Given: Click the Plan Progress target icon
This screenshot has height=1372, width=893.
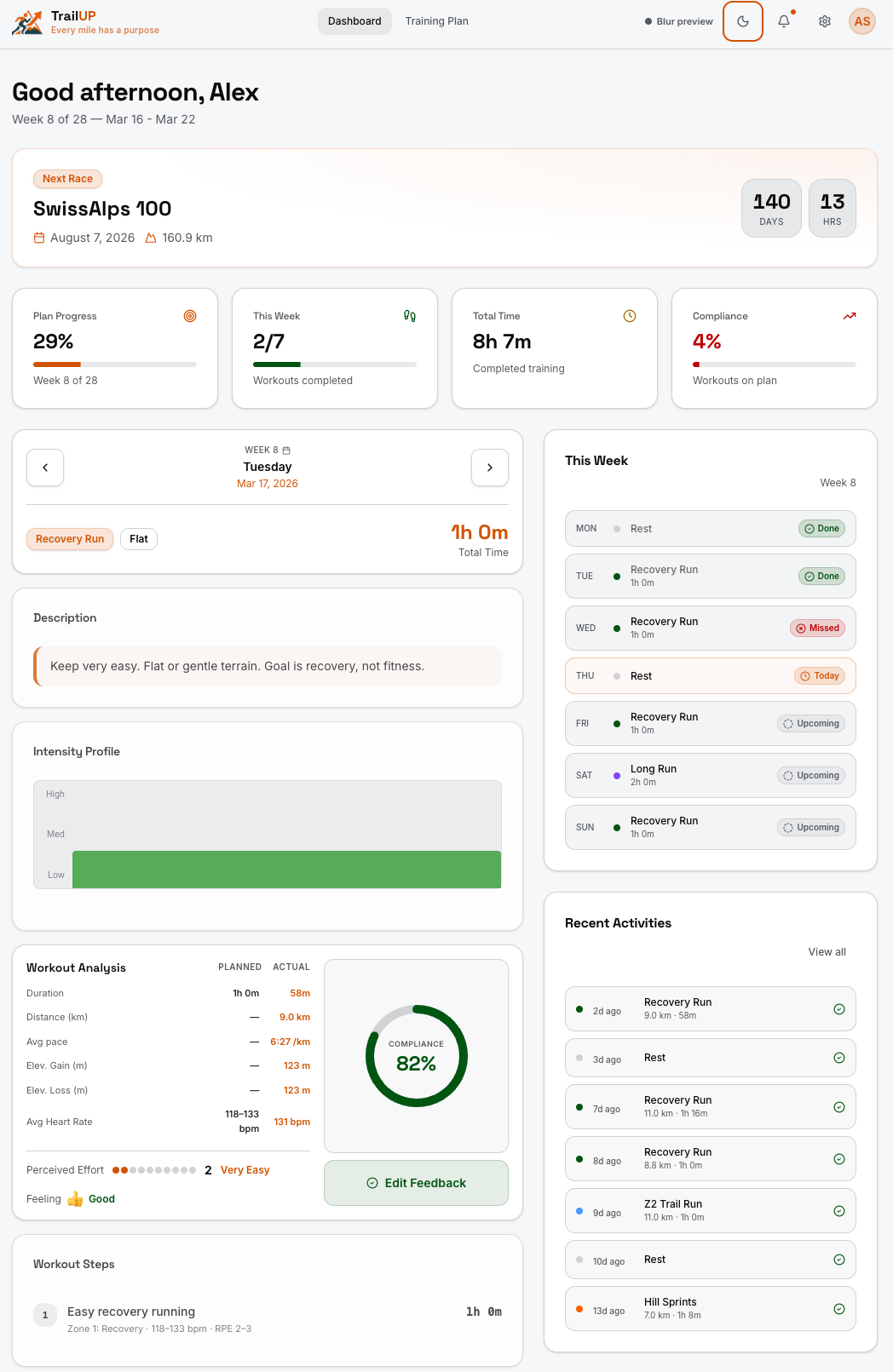Looking at the screenshot, I should coord(190,316).
